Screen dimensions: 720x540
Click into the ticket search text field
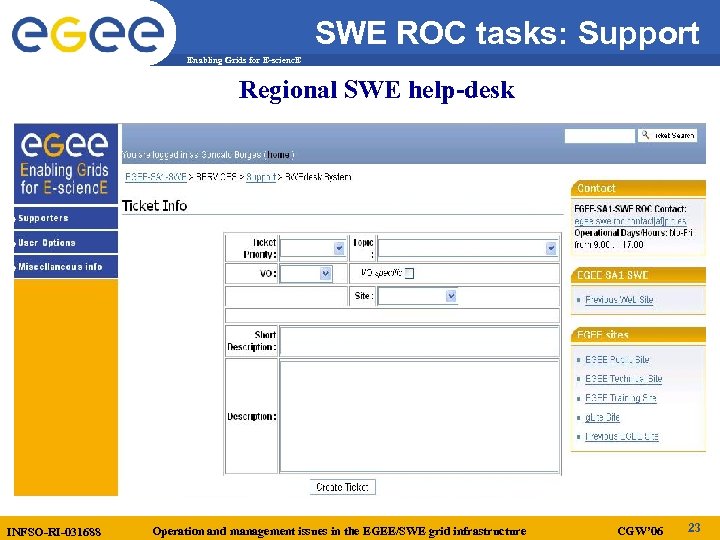[x=600, y=136]
